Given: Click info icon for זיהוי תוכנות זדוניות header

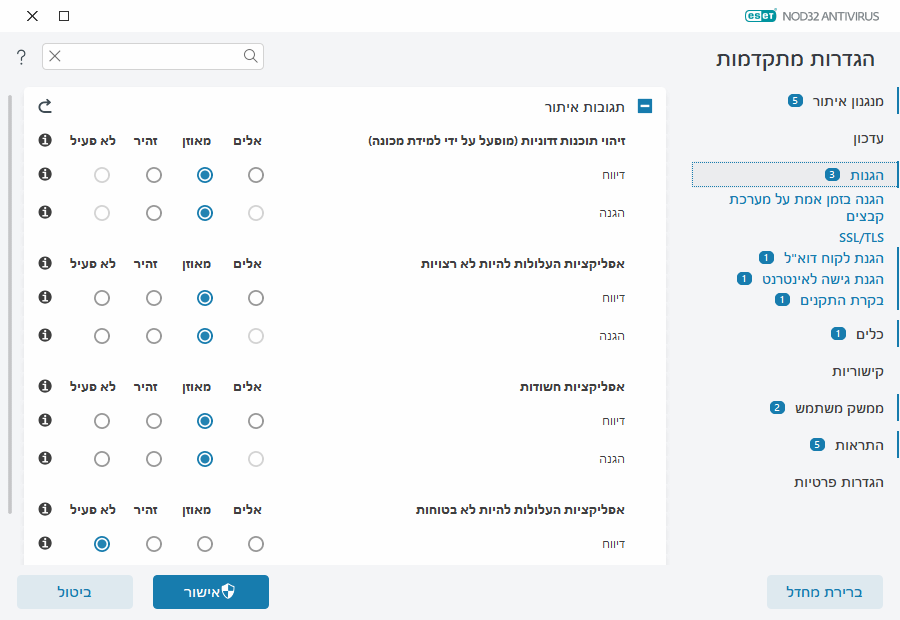Looking at the screenshot, I should 45,141.
